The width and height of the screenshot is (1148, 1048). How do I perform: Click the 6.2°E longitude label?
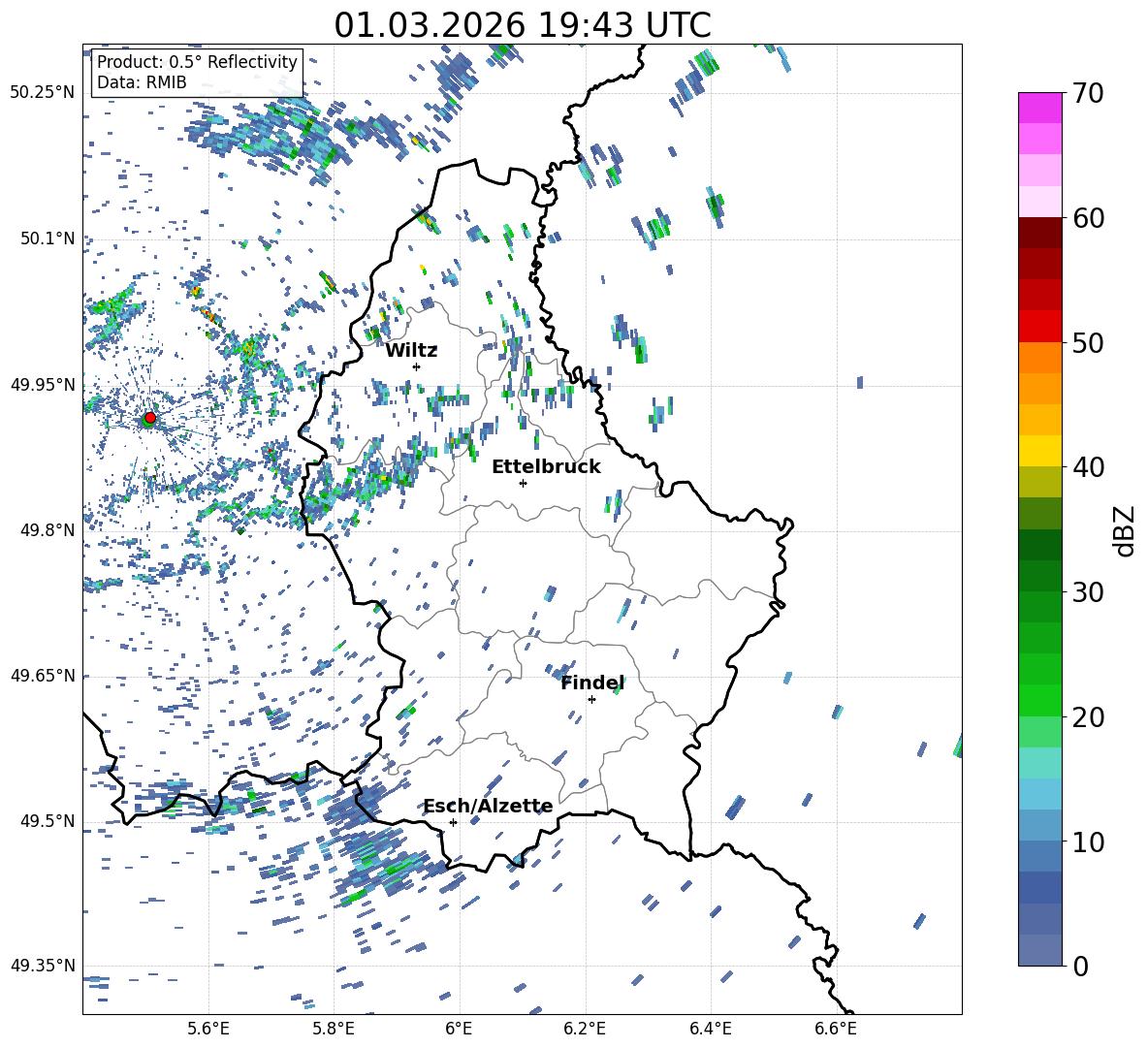coord(585,1029)
